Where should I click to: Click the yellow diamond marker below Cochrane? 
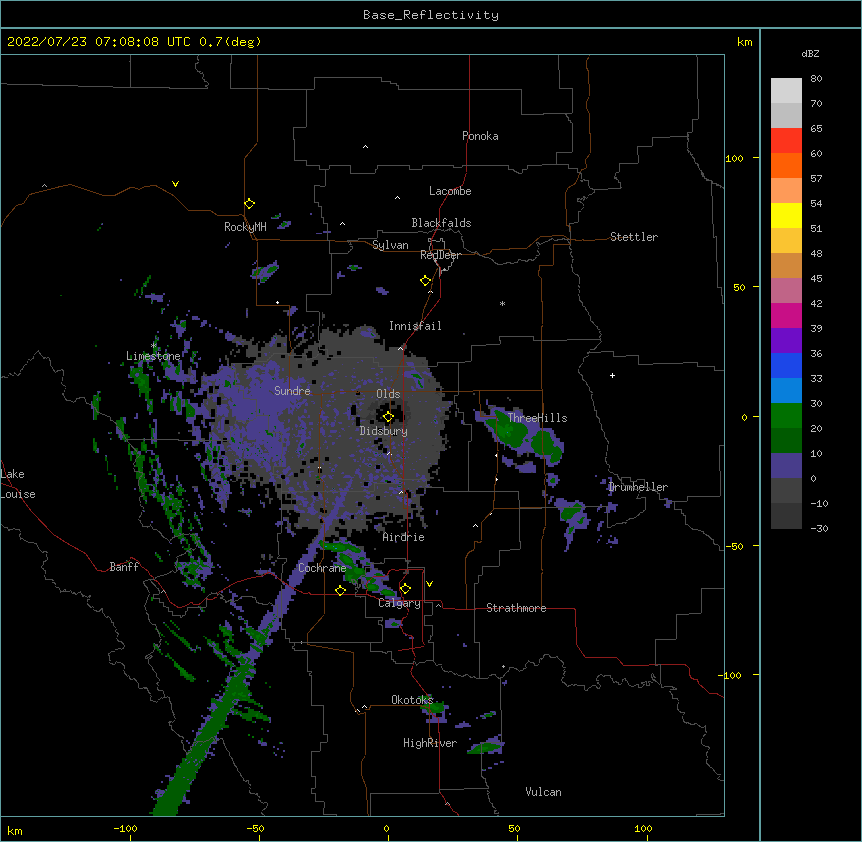point(340,590)
